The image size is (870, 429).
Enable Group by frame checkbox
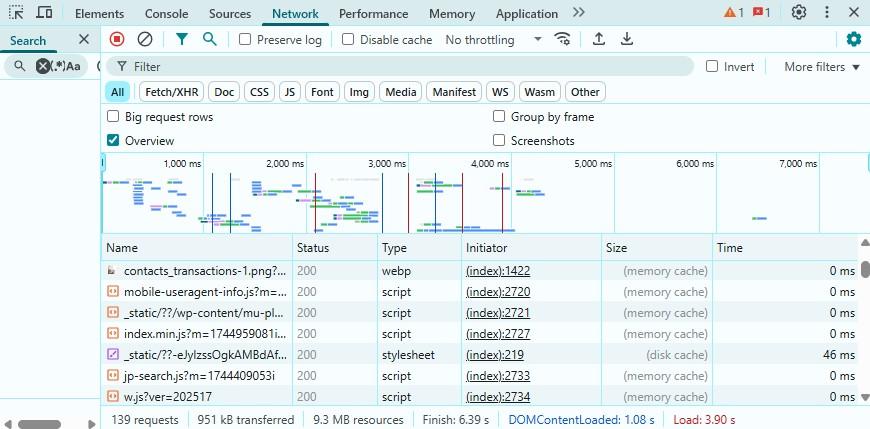(x=499, y=117)
